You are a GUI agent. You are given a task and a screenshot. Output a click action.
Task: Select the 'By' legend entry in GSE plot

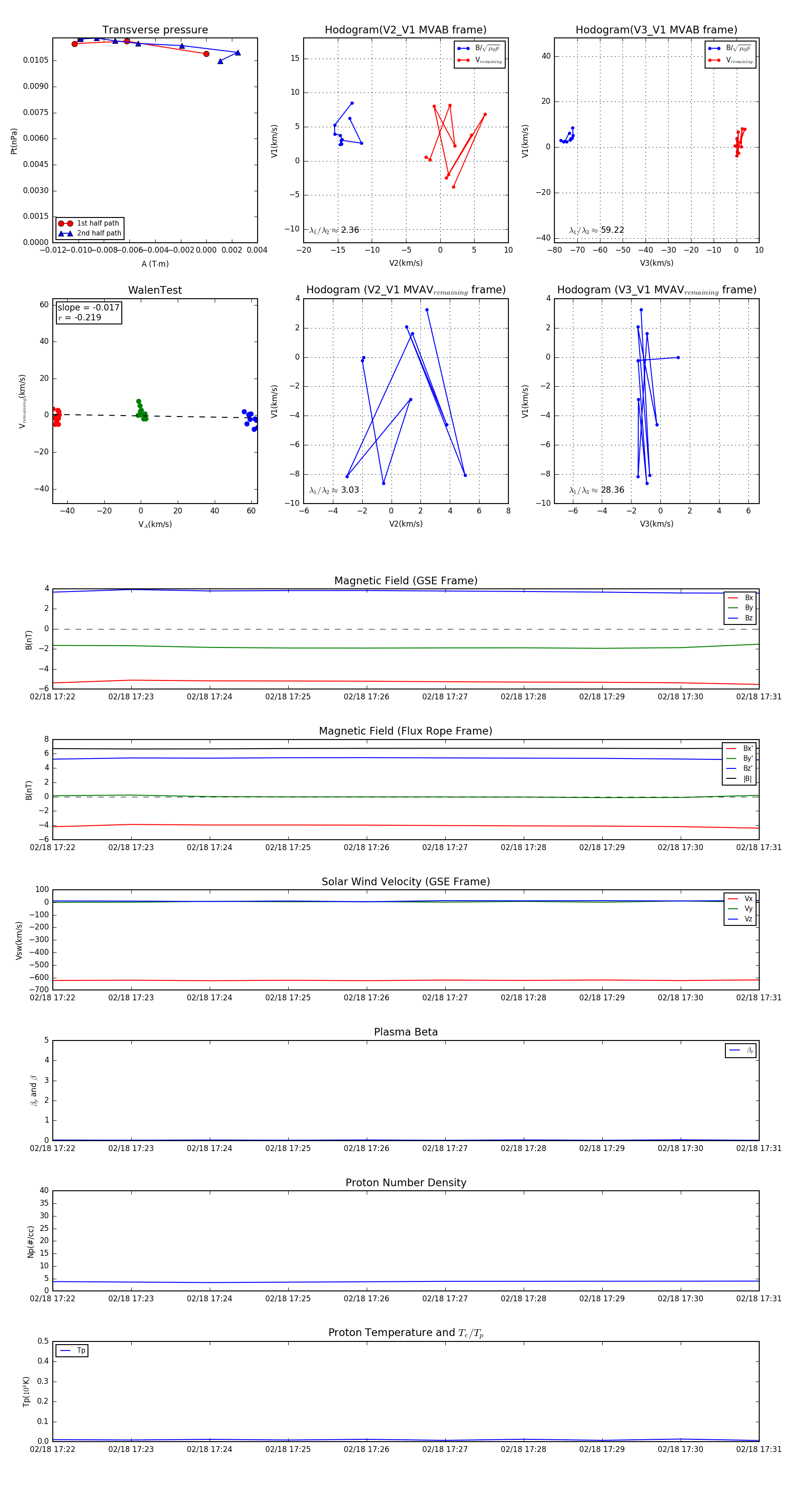740,607
